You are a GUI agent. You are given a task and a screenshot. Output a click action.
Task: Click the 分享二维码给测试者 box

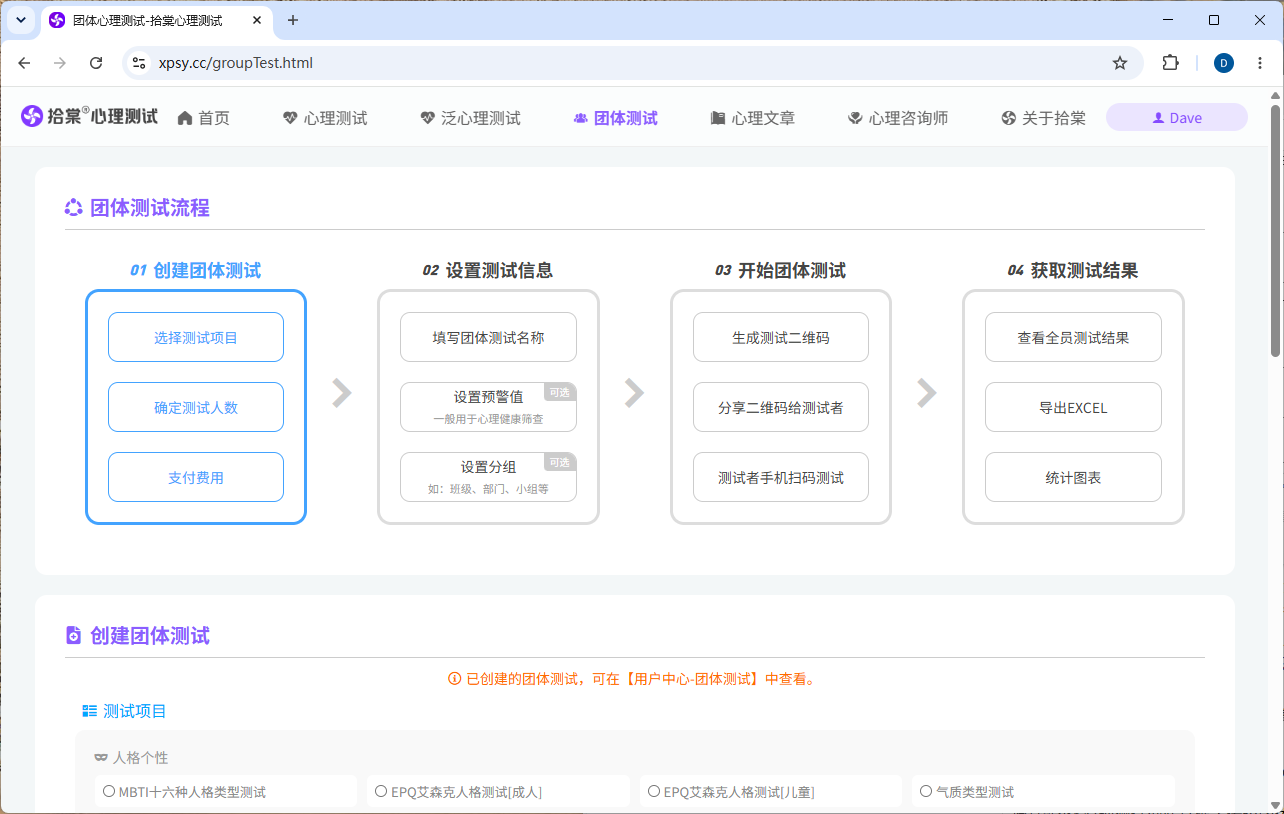[x=781, y=407]
